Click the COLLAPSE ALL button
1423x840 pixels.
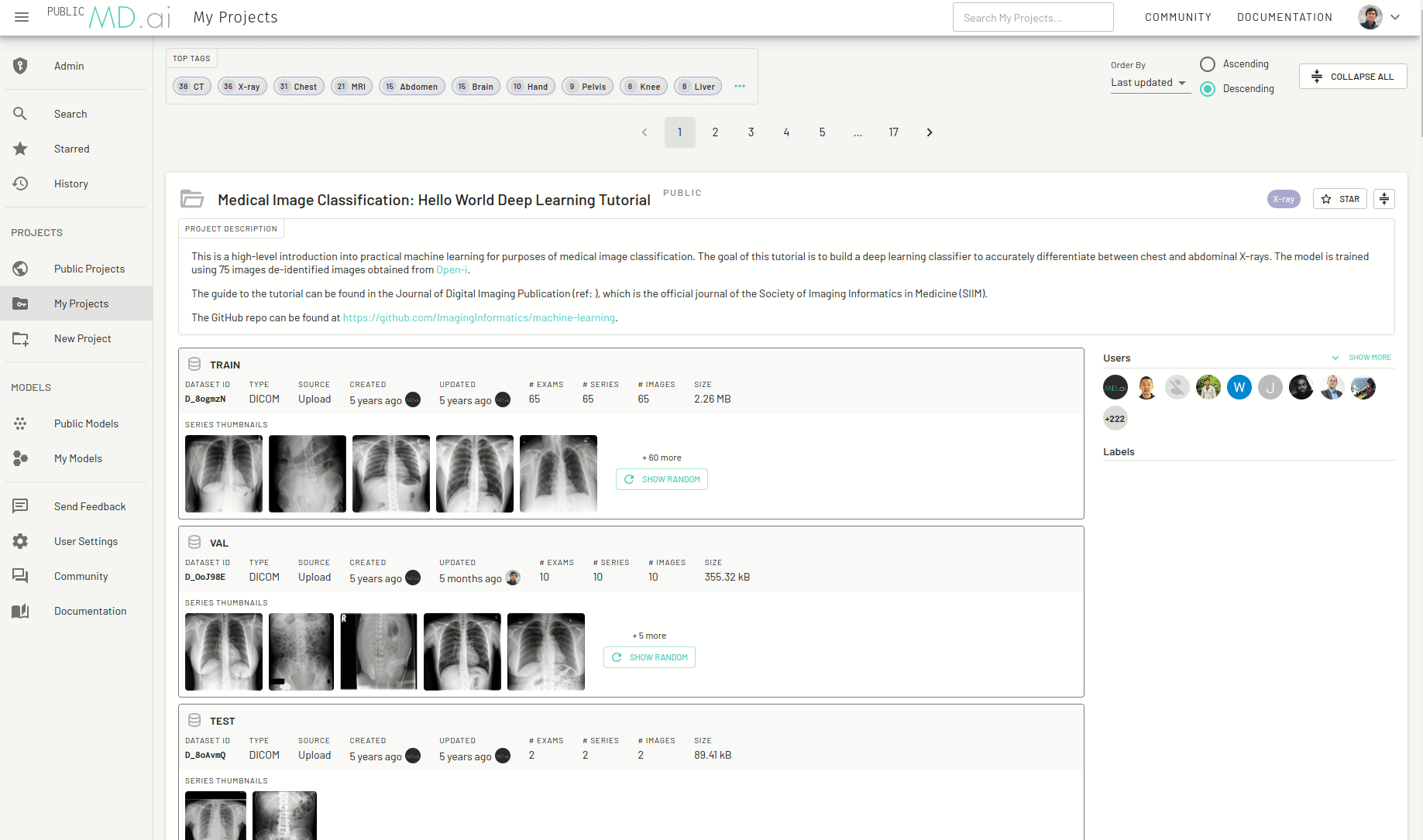(1353, 76)
